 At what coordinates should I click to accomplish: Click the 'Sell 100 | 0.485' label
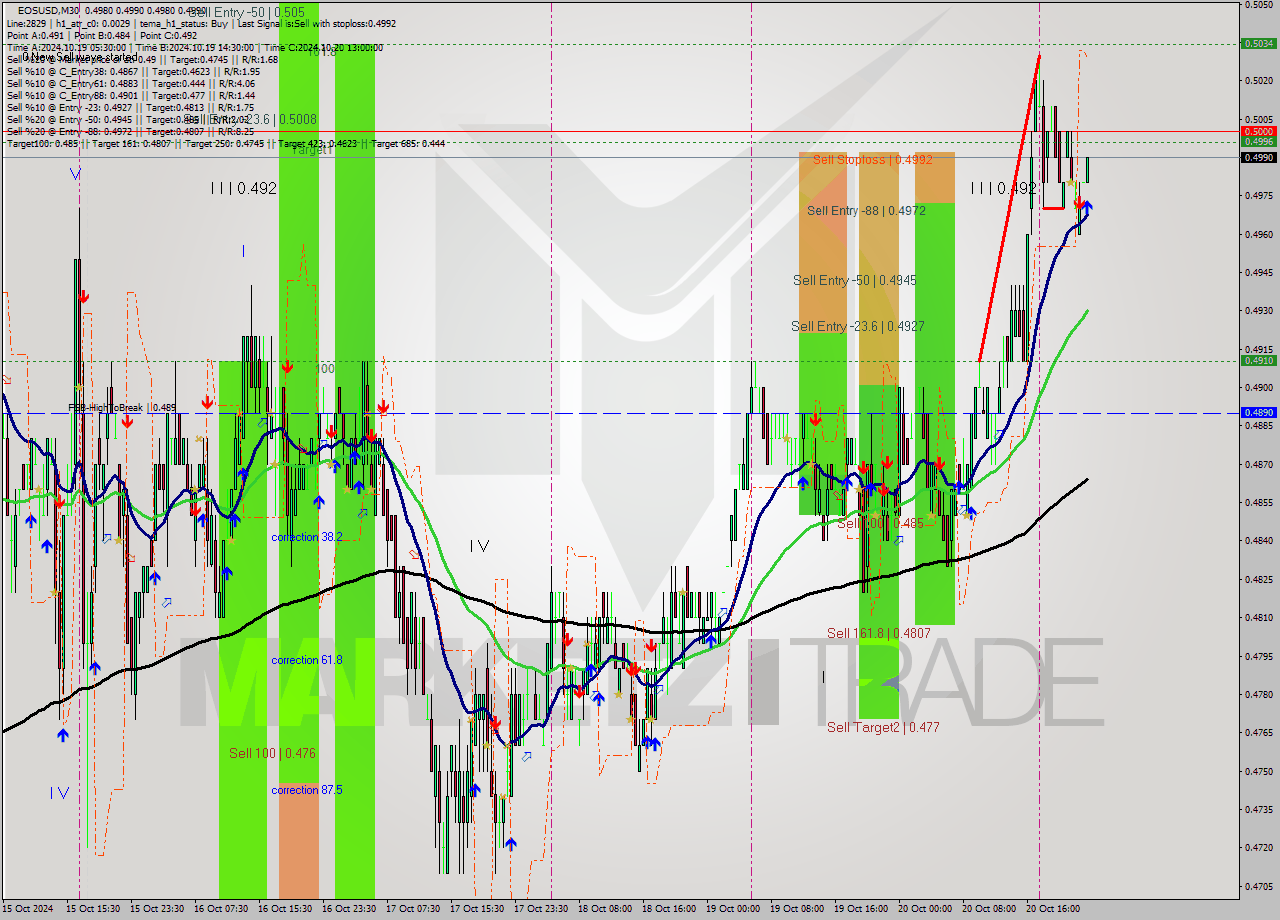click(881, 523)
